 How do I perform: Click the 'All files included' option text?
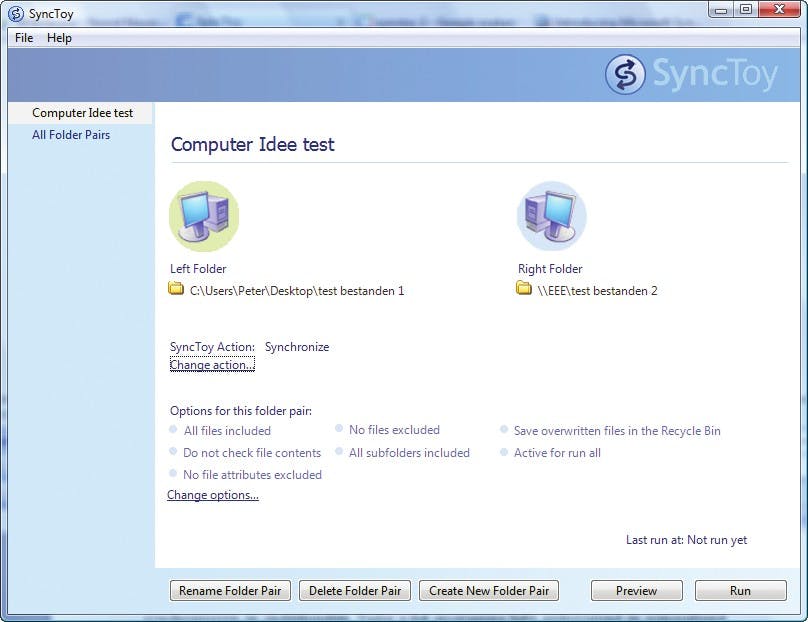pyautogui.click(x=227, y=431)
